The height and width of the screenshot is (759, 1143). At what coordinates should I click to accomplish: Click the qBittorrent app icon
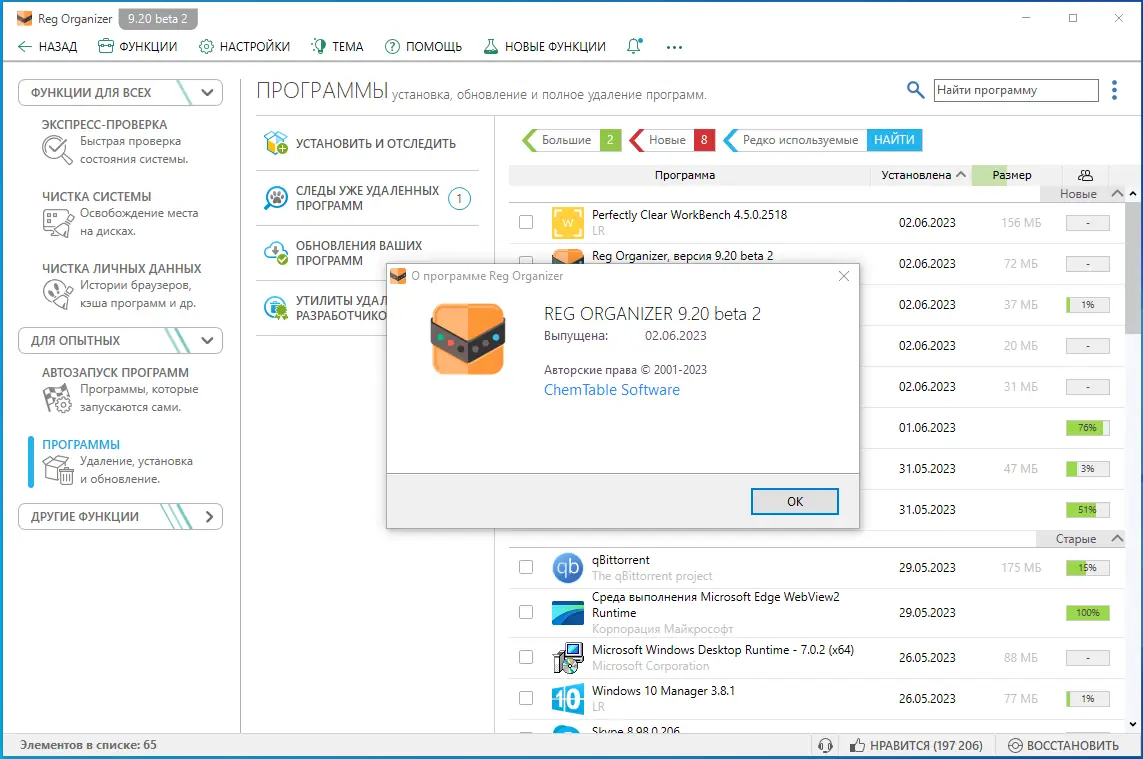click(x=568, y=567)
